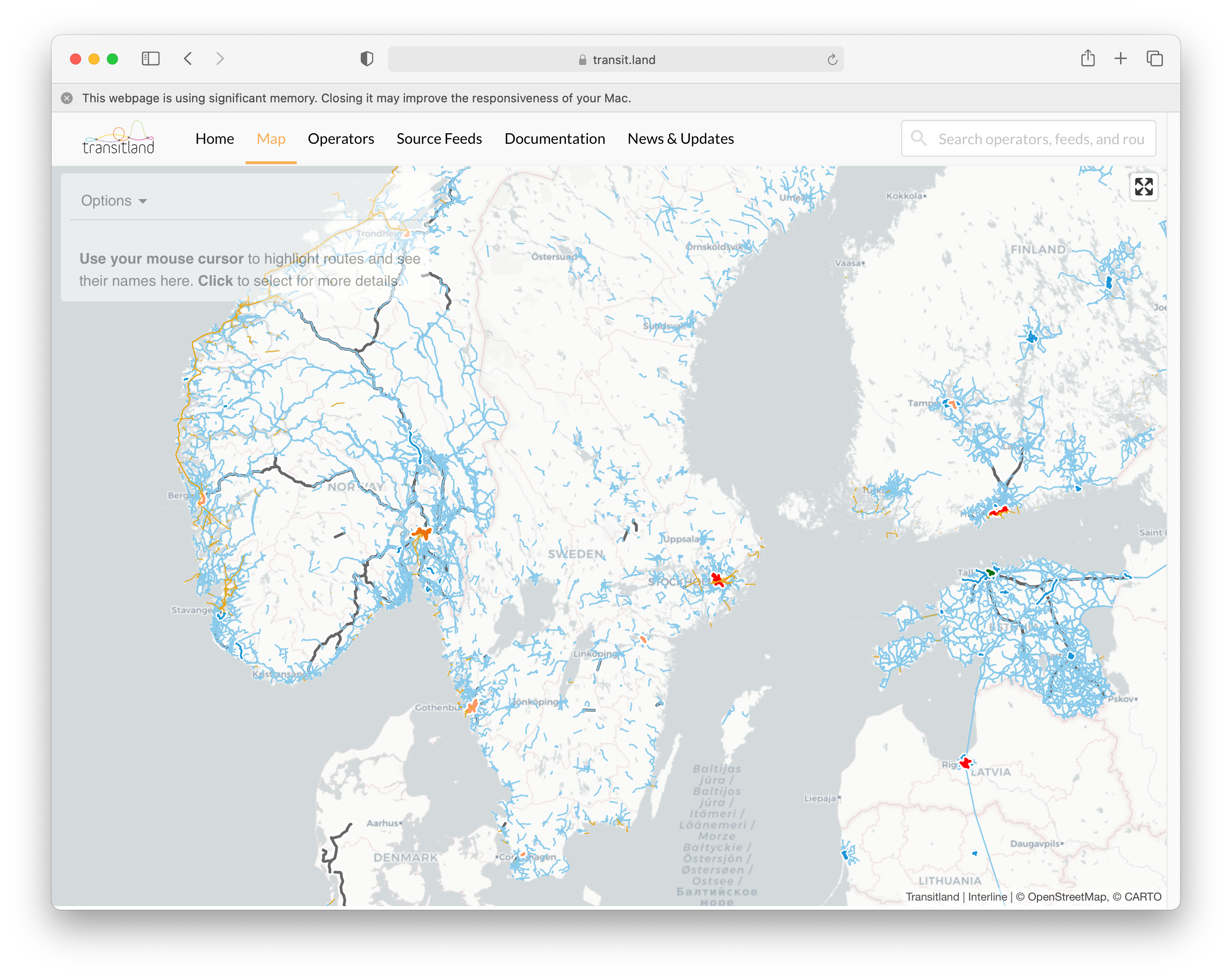This screenshot has height=978, width=1232.
Task: Open Source Feeds page
Action: tap(439, 139)
